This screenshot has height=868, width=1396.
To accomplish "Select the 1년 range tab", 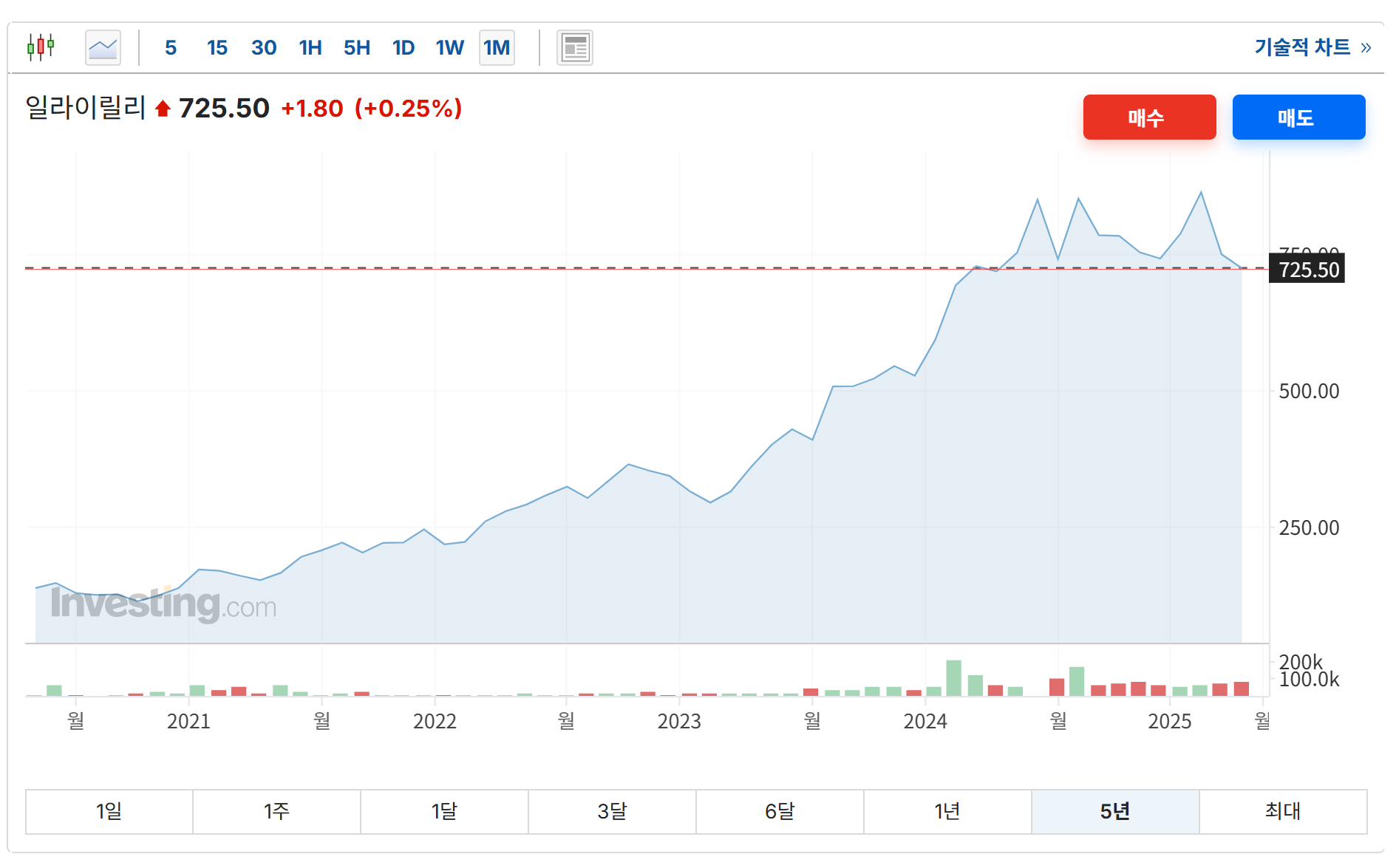I will tap(948, 812).
